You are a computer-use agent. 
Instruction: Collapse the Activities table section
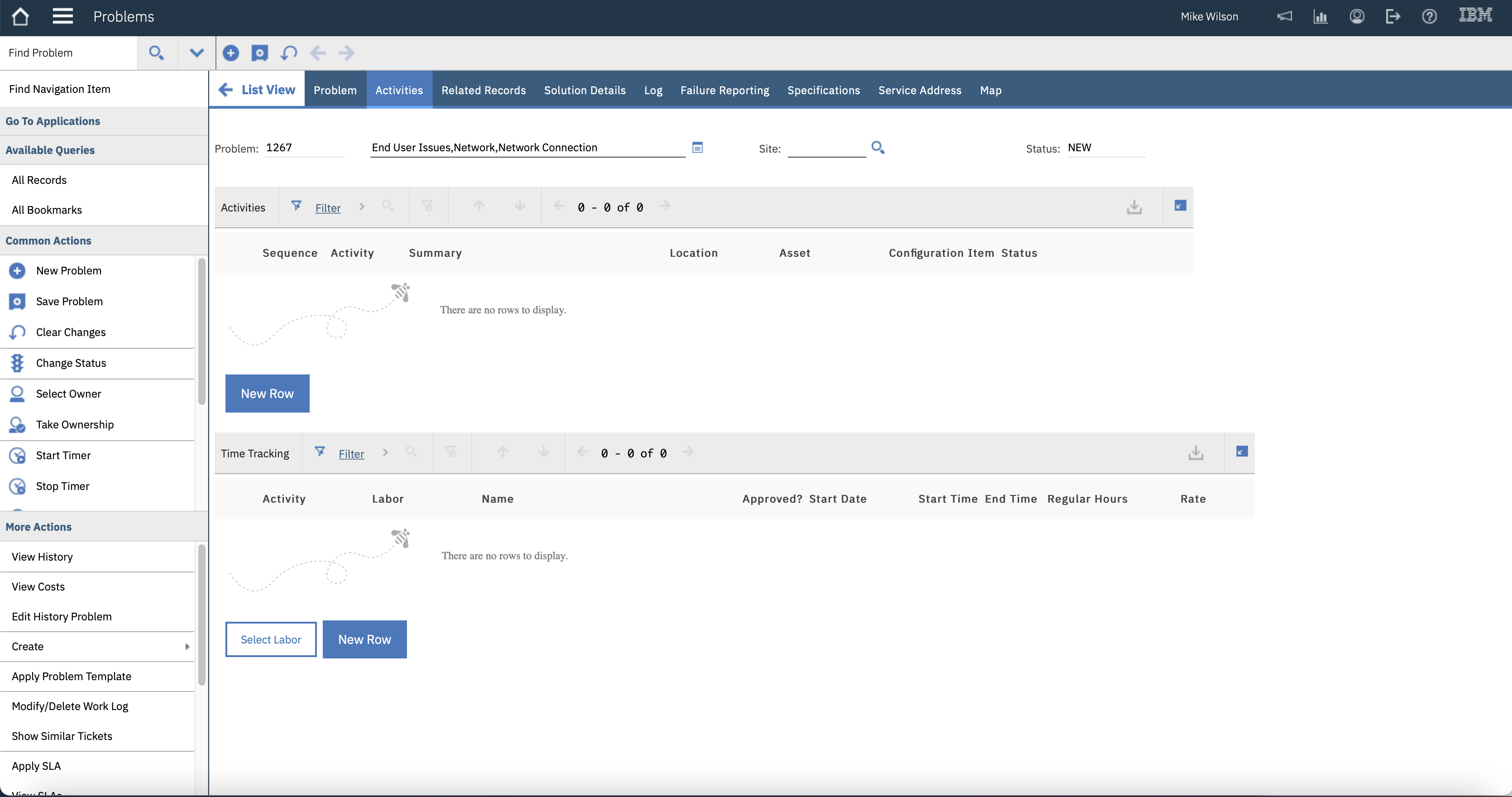pos(1180,206)
